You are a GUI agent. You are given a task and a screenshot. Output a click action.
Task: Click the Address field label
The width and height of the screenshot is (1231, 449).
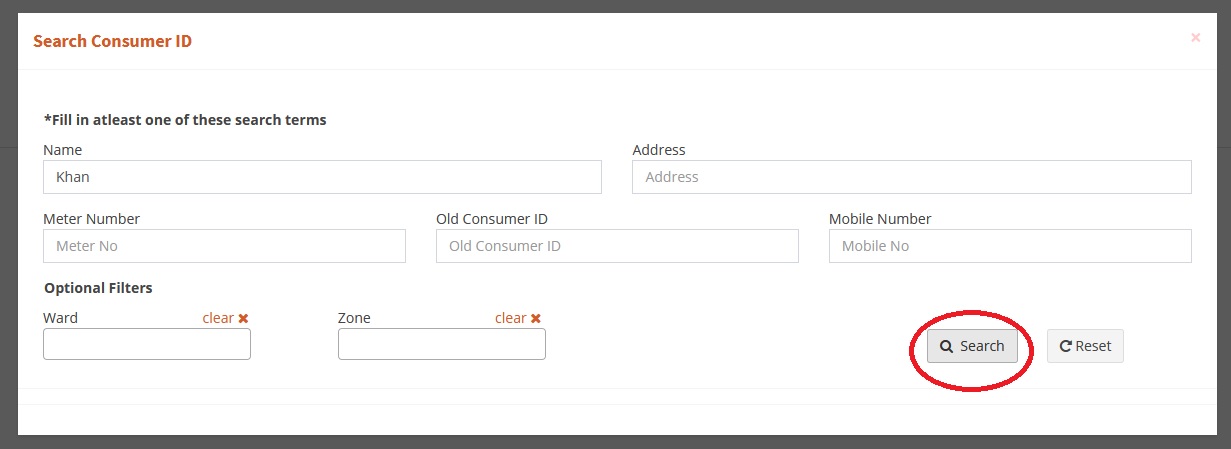[659, 150]
